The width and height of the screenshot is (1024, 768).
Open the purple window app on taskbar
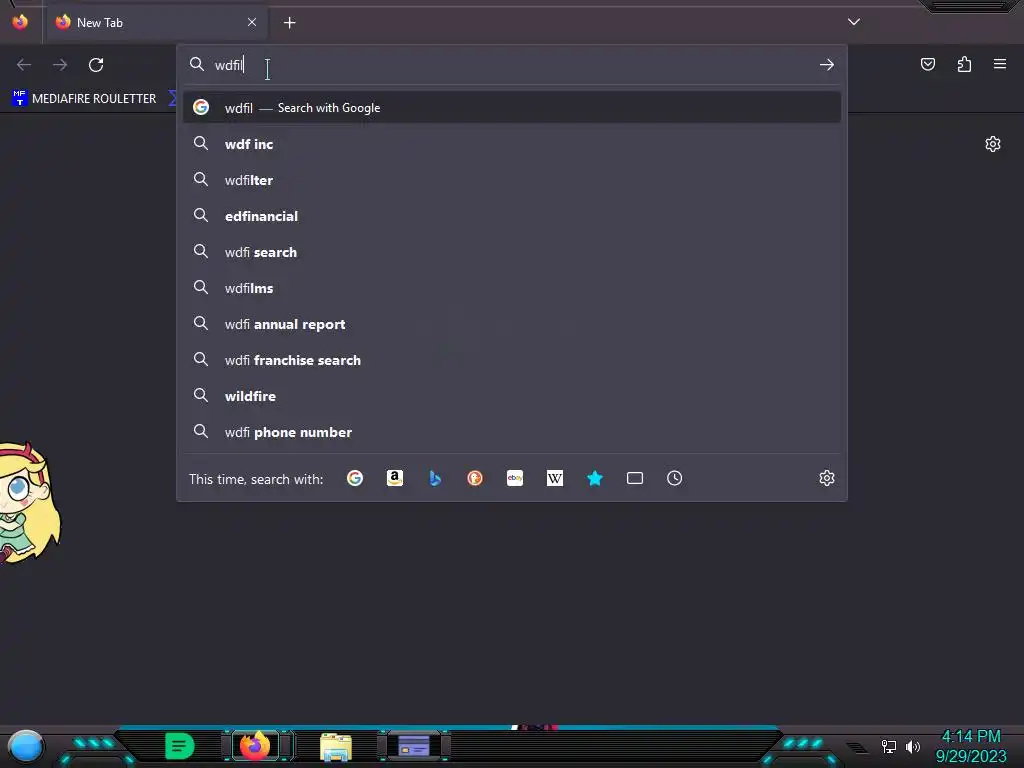pos(413,746)
